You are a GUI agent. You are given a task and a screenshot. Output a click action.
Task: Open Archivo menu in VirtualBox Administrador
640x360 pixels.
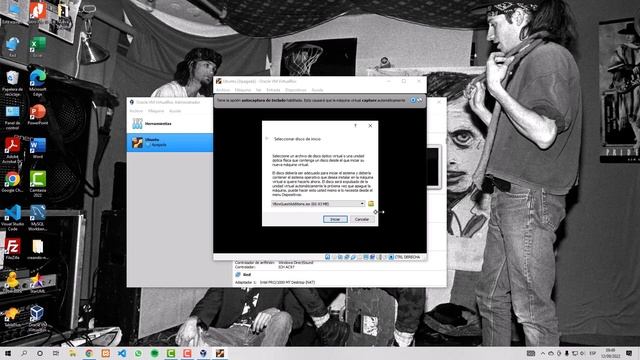[136, 111]
